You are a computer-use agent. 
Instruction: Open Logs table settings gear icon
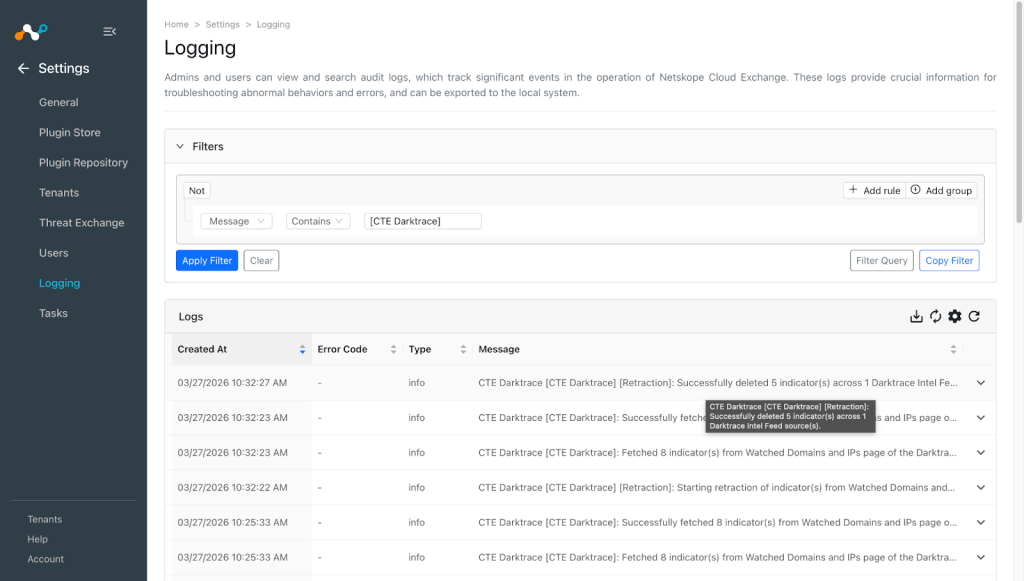tap(955, 317)
